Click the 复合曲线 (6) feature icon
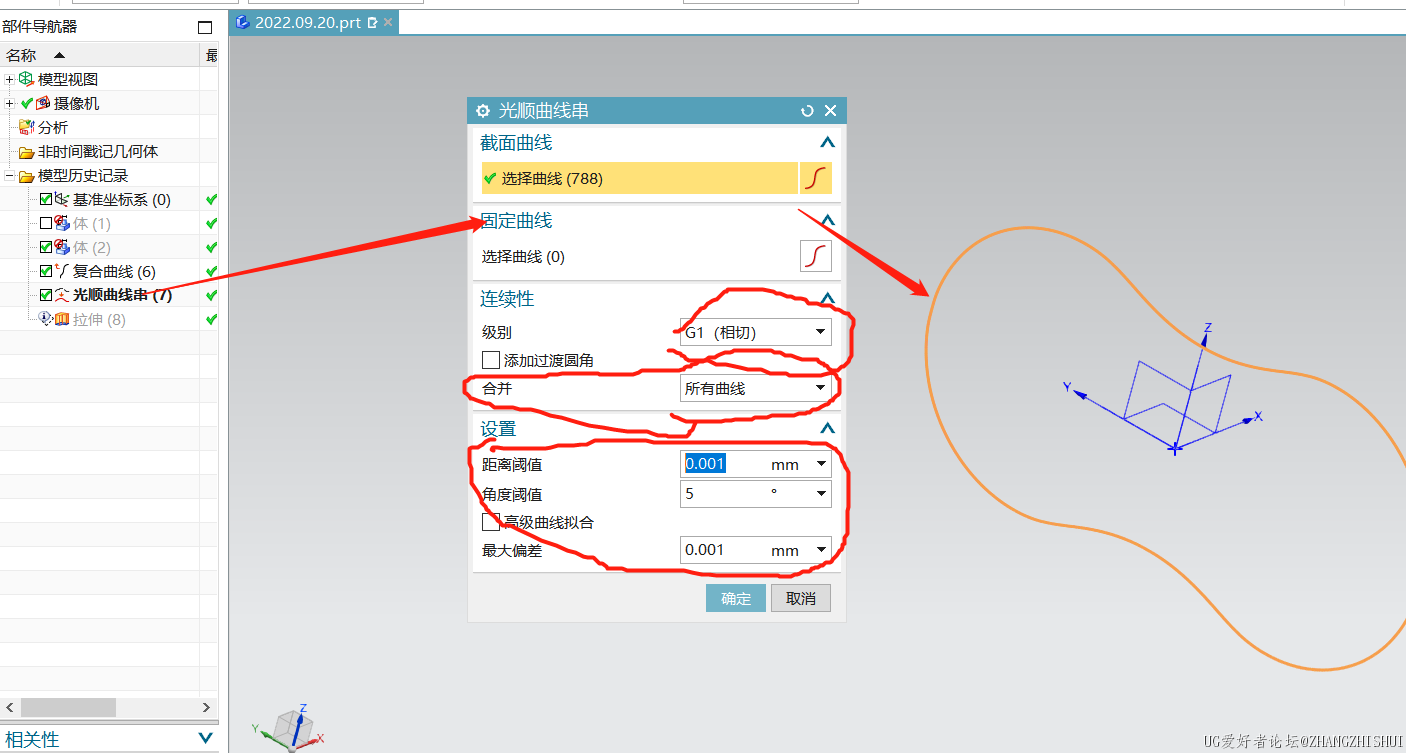 pyautogui.click(x=62, y=271)
